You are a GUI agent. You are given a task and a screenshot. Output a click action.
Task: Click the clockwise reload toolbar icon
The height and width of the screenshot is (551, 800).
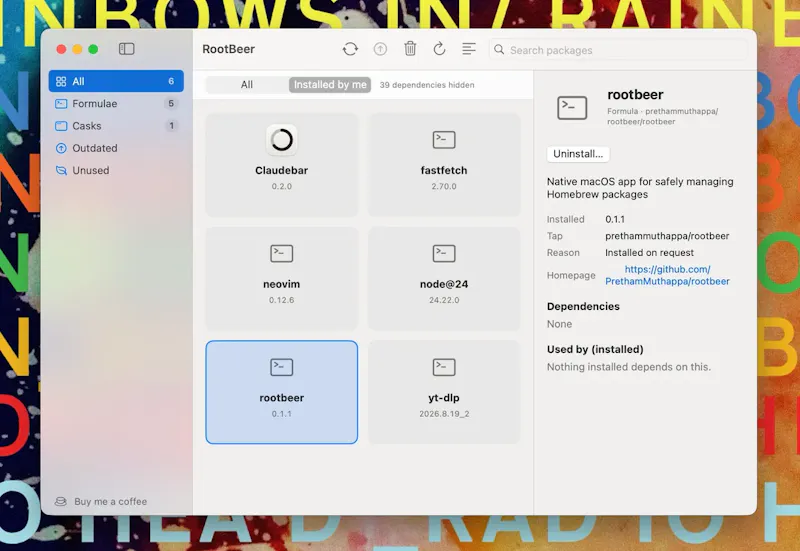pos(439,49)
